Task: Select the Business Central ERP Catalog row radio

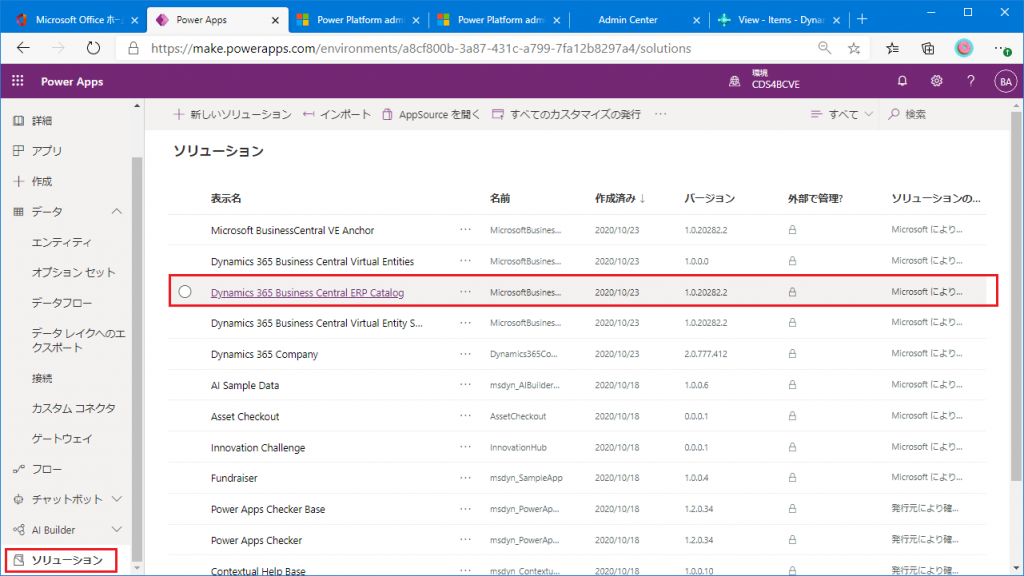Action: (x=185, y=292)
